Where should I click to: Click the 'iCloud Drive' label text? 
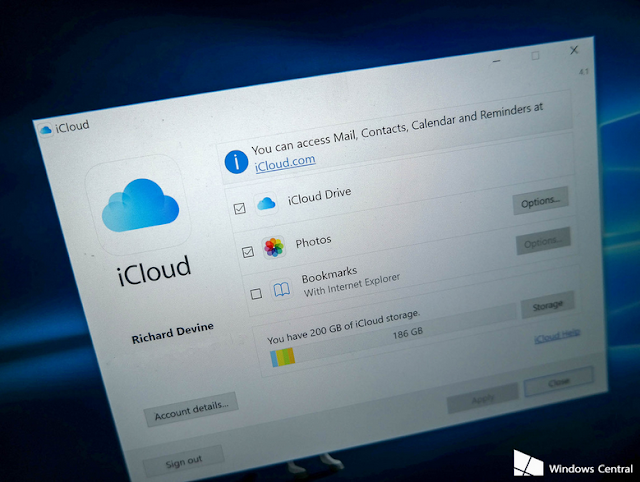click(319, 196)
